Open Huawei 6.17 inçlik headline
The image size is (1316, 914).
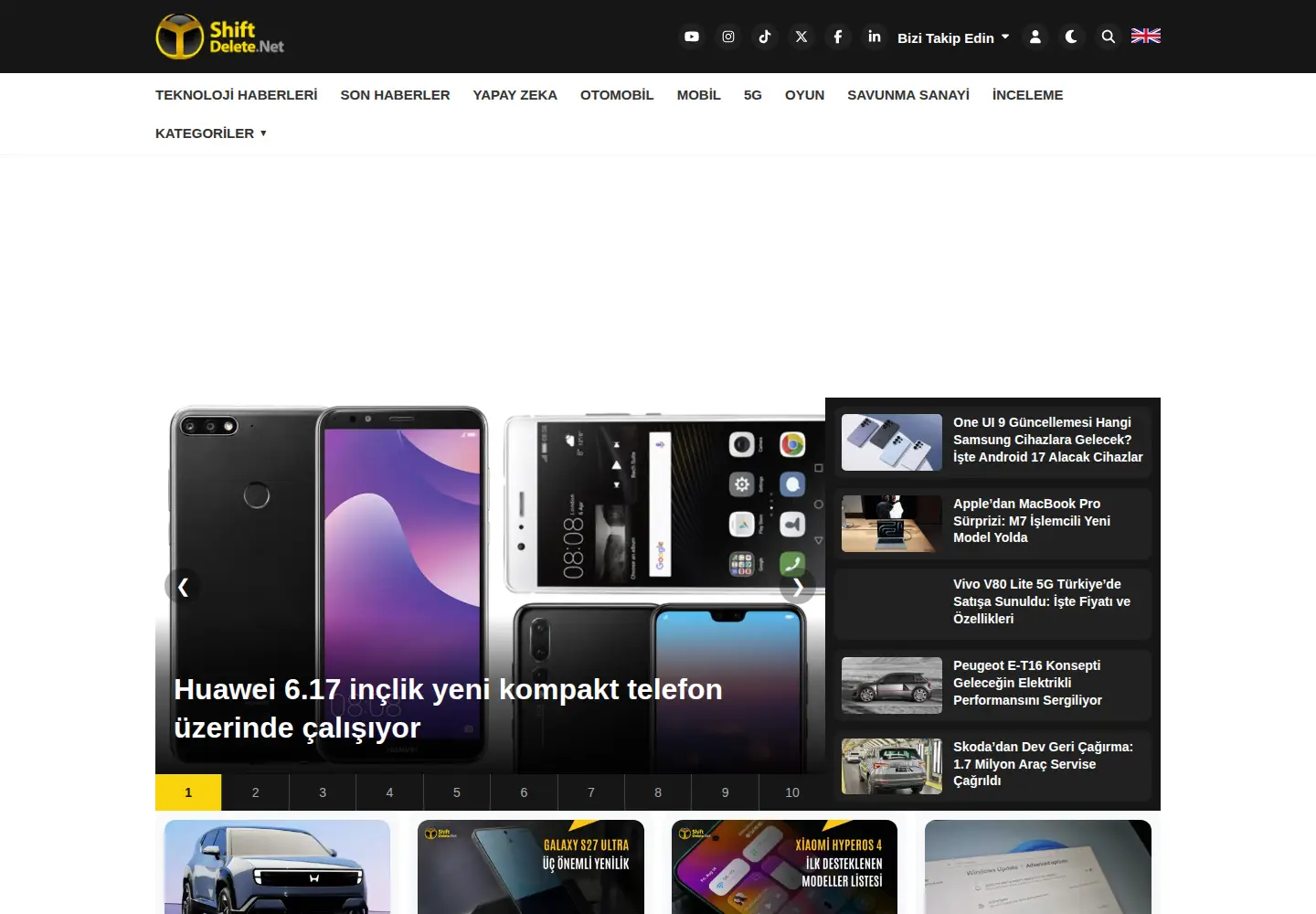[449, 708]
